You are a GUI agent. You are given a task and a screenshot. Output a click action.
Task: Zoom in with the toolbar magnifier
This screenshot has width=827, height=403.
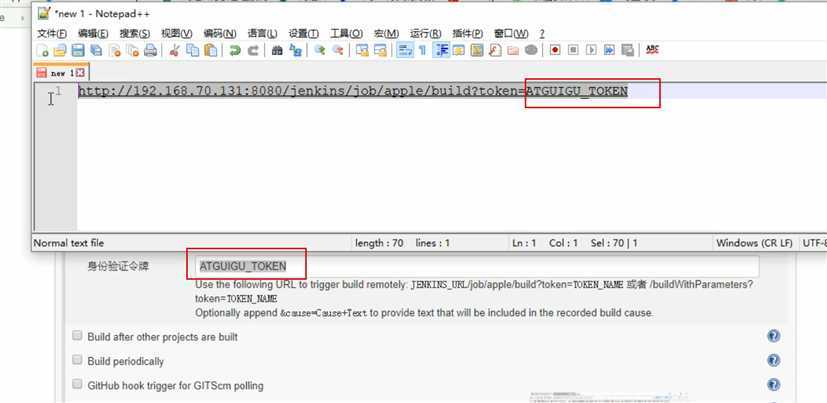(x=320, y=51)
